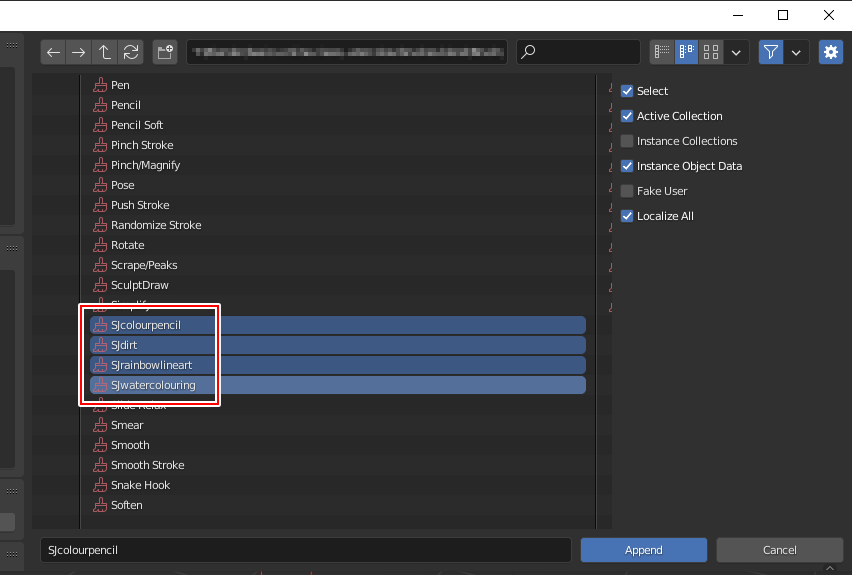Screen dimensions: 852x575
Task: Enable the Instance Collections checkbox
Action: (x=627, y=141)
